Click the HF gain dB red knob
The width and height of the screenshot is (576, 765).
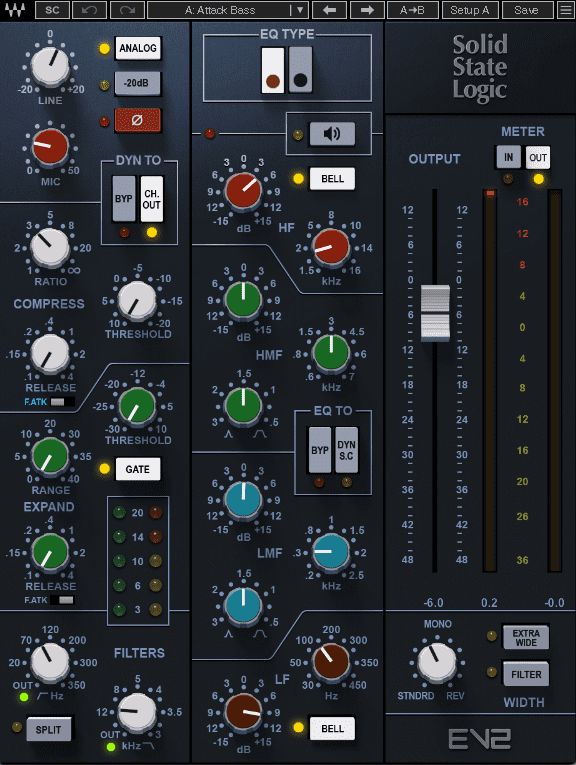point(243,190)
